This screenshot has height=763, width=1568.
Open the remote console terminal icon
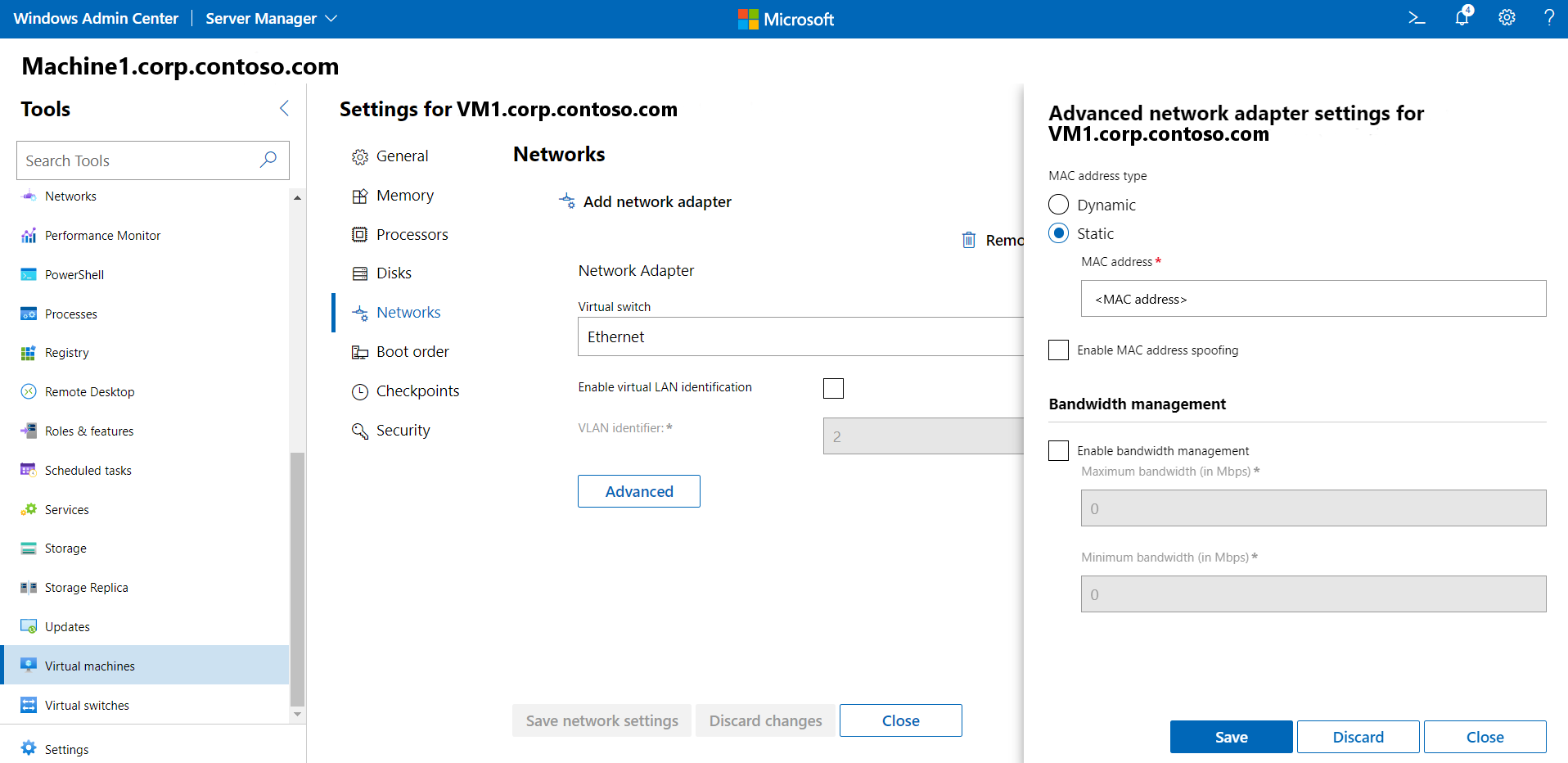point(1417,17)
